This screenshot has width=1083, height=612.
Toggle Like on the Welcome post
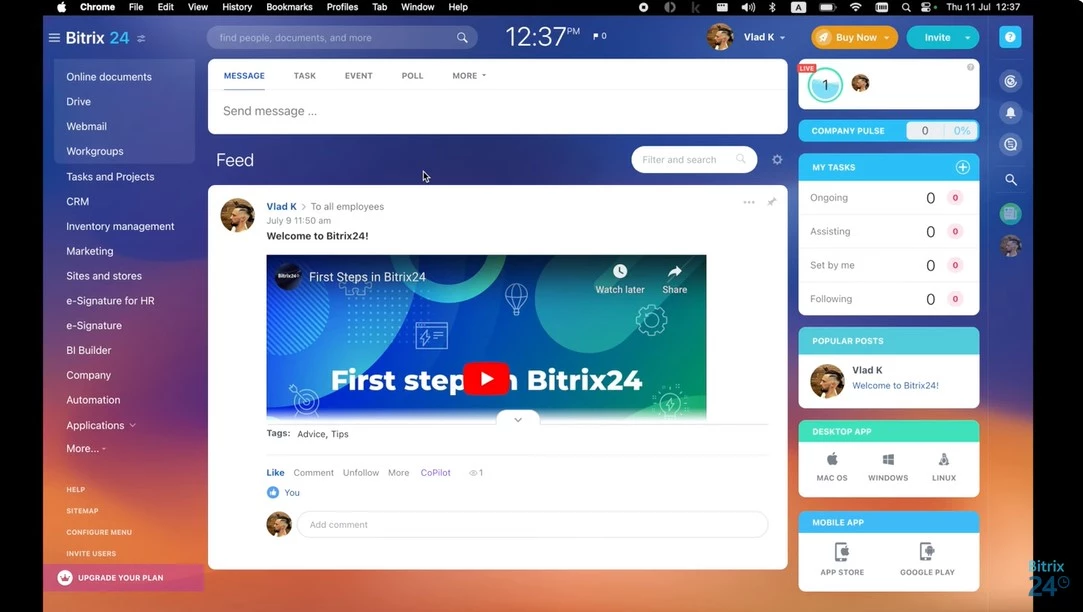275,472
